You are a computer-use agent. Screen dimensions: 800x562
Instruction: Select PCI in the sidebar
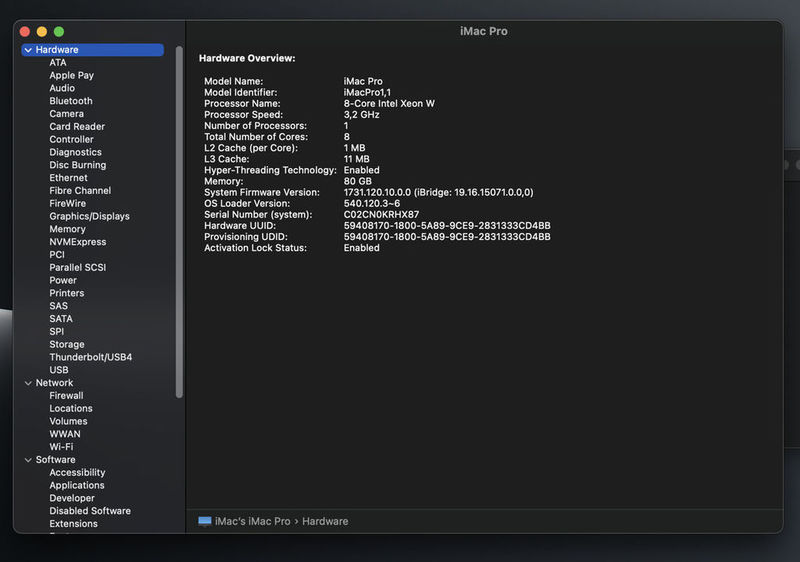click(57, 255)
